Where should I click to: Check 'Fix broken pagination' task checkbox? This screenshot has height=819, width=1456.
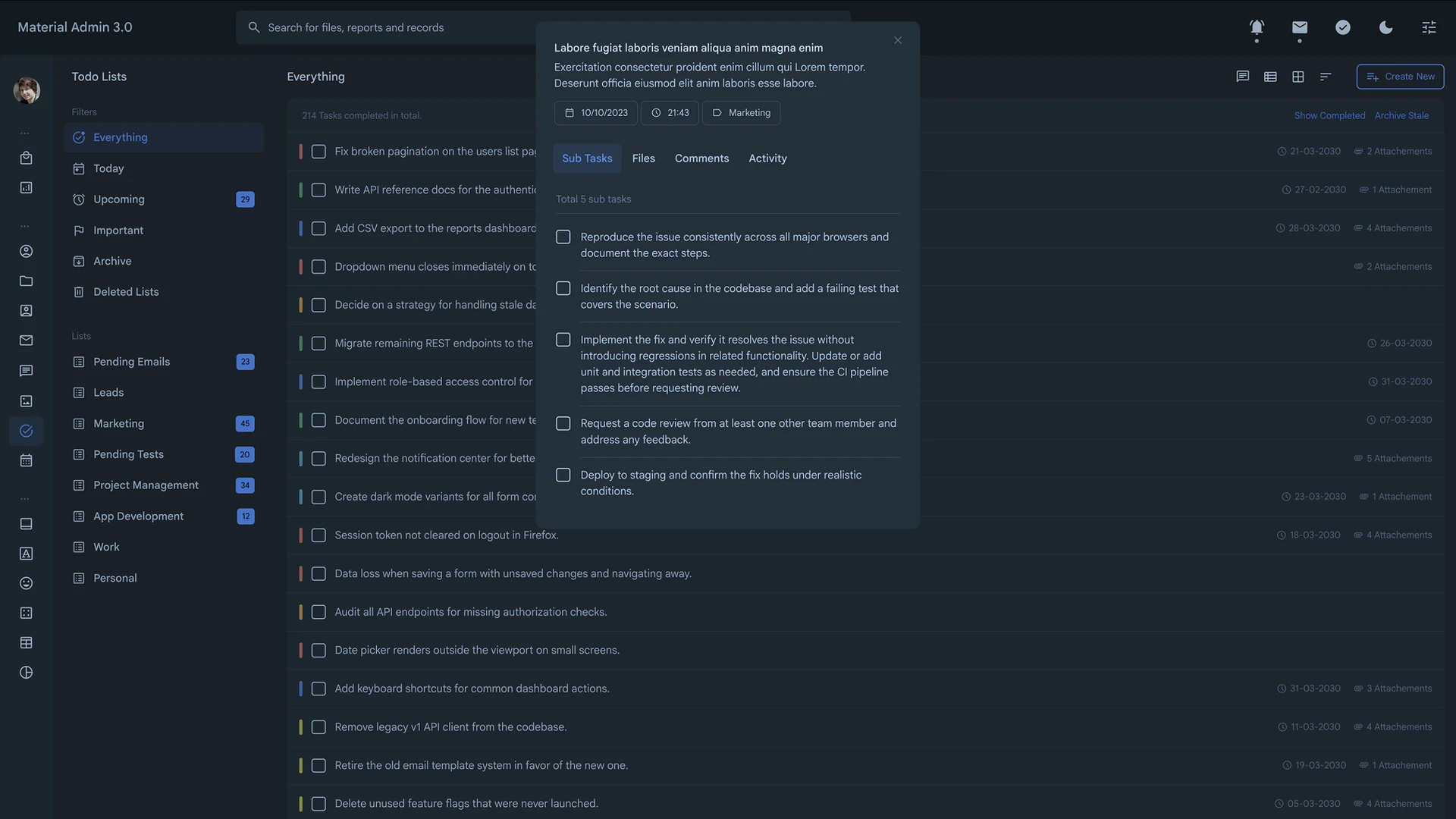coord(318,152)
